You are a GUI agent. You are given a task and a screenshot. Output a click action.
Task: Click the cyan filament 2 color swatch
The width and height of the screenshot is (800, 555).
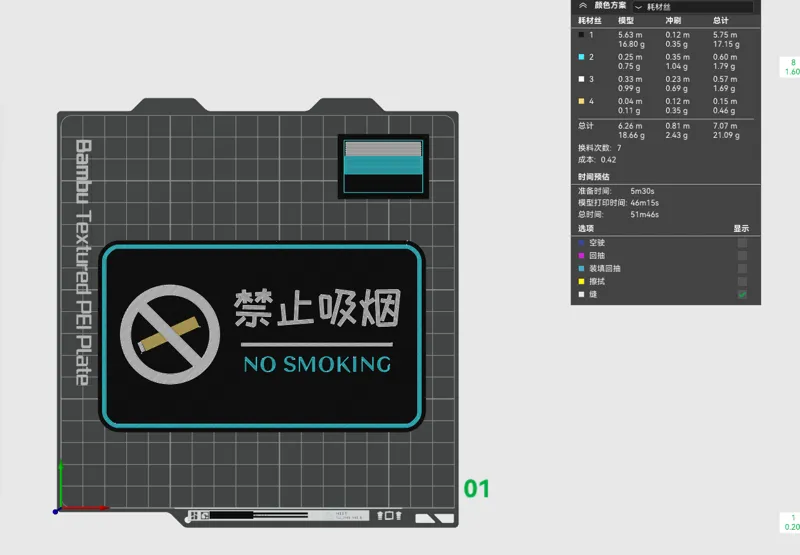pos(581,57)
